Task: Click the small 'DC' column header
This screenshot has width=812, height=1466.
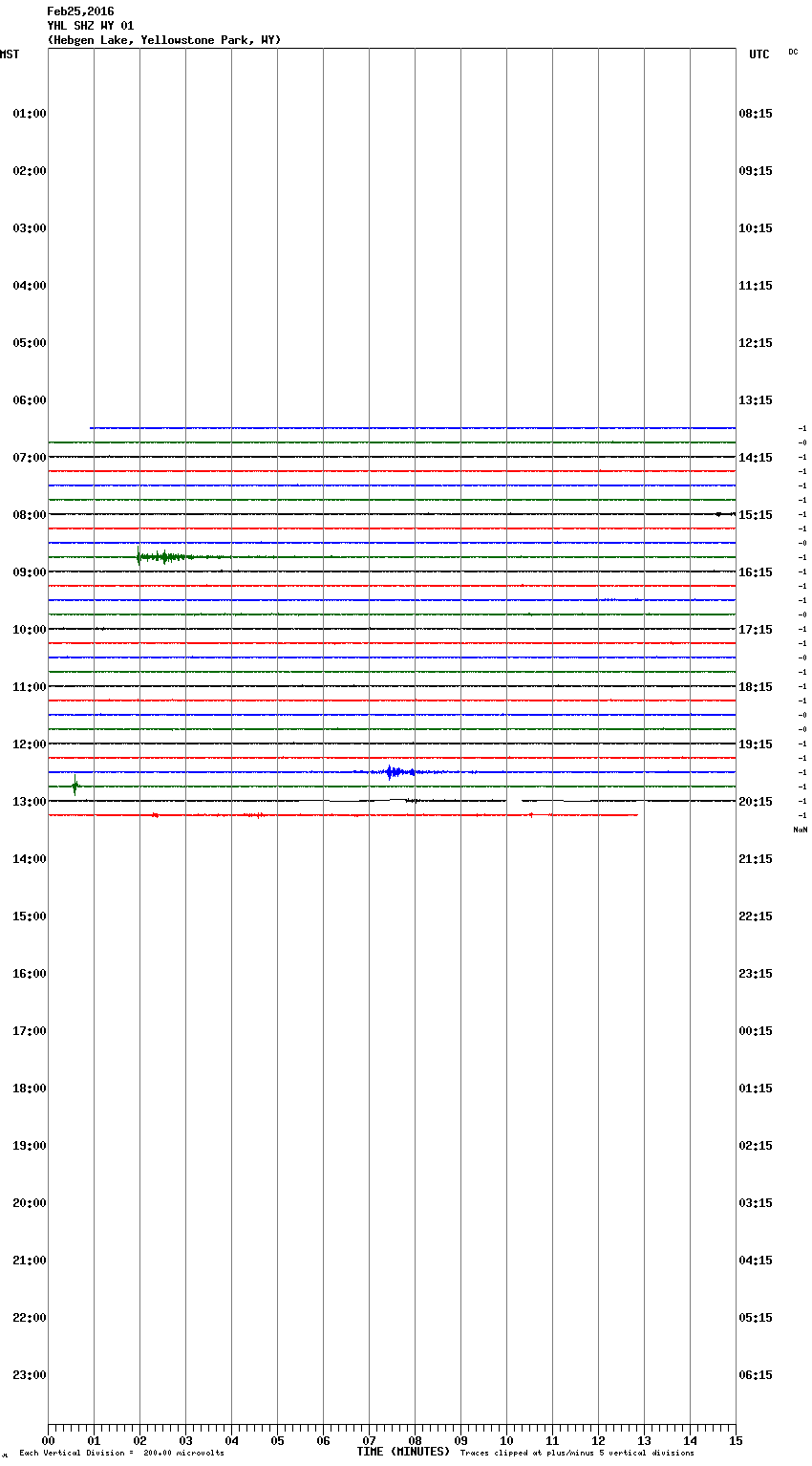Action: 793,52
